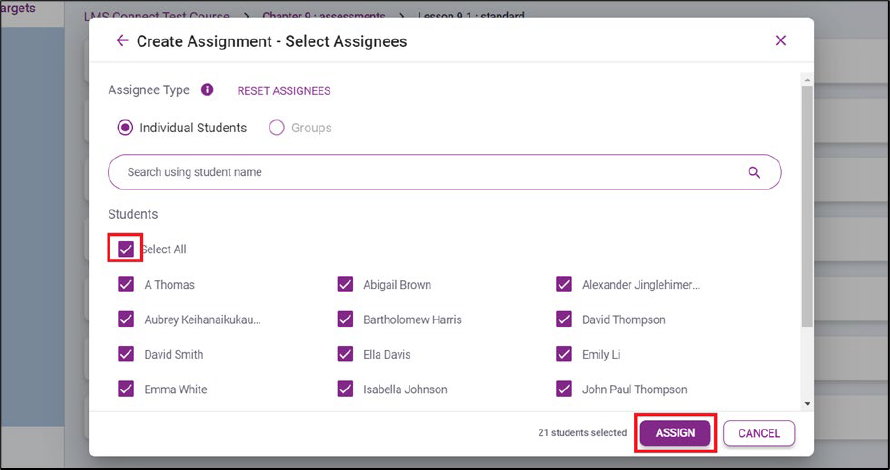Screen dimensions: 890x470
Task: Click the search magnifier icon
Action: click(754, 172)
